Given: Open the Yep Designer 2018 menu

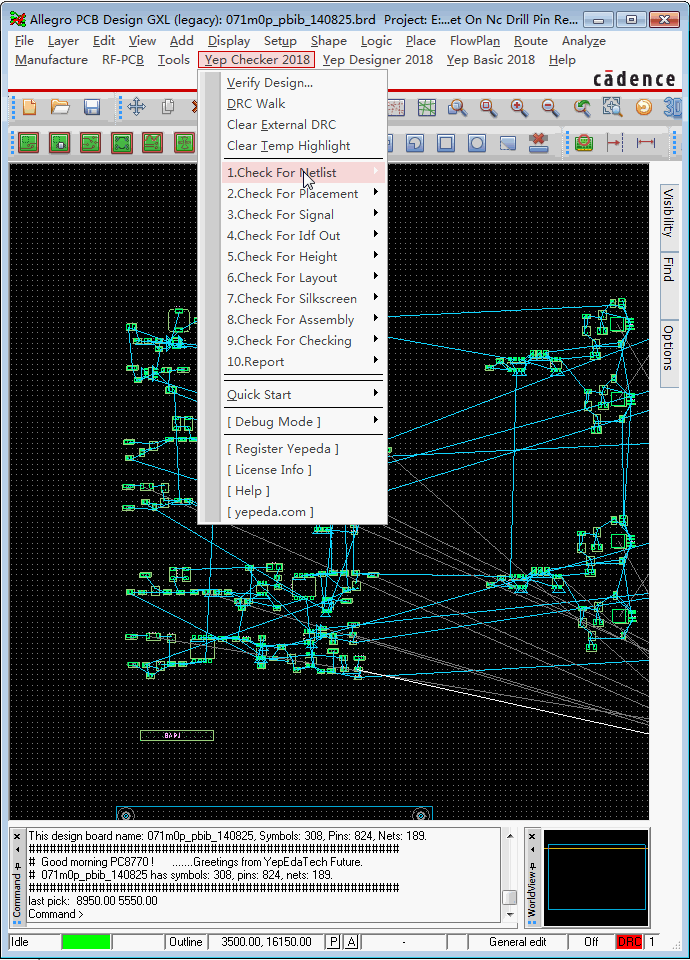Looking at the screenshot, I should point(378,60).
